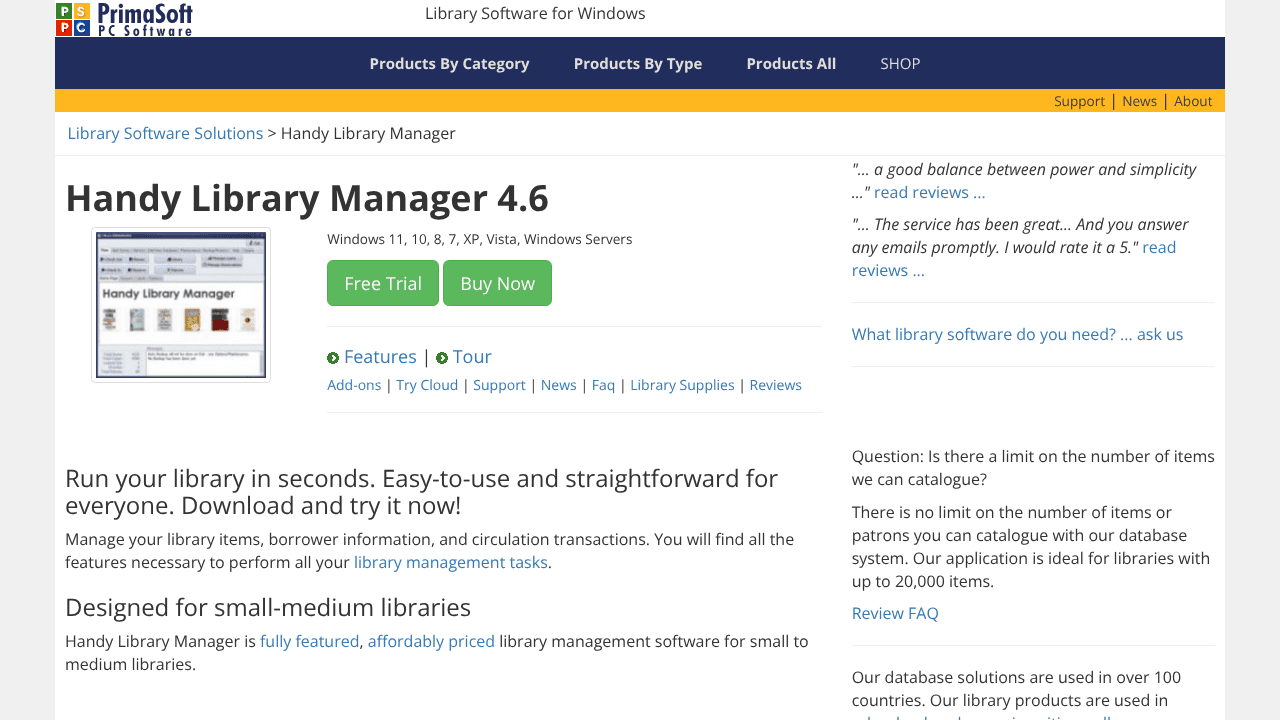Viewport: 1280px width, 720px height.
Task: Click 'What library software do you need? ... ask us'
Action: (1017, 334)
